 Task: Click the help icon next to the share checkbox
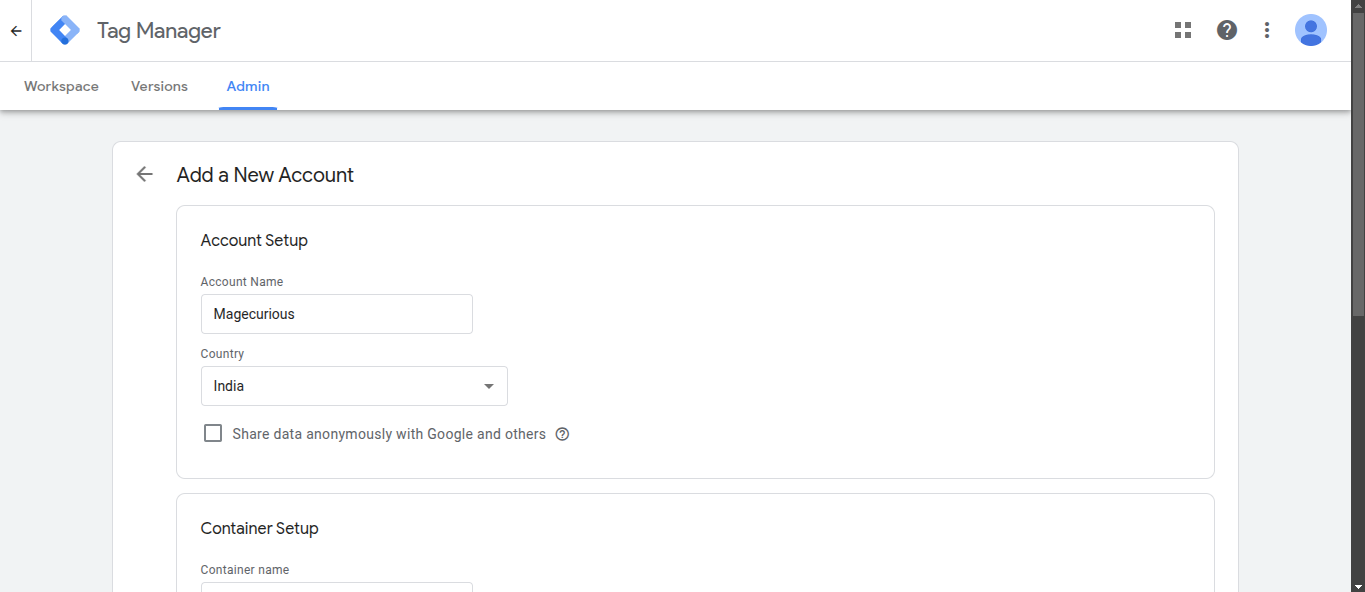tap(562, 433)
